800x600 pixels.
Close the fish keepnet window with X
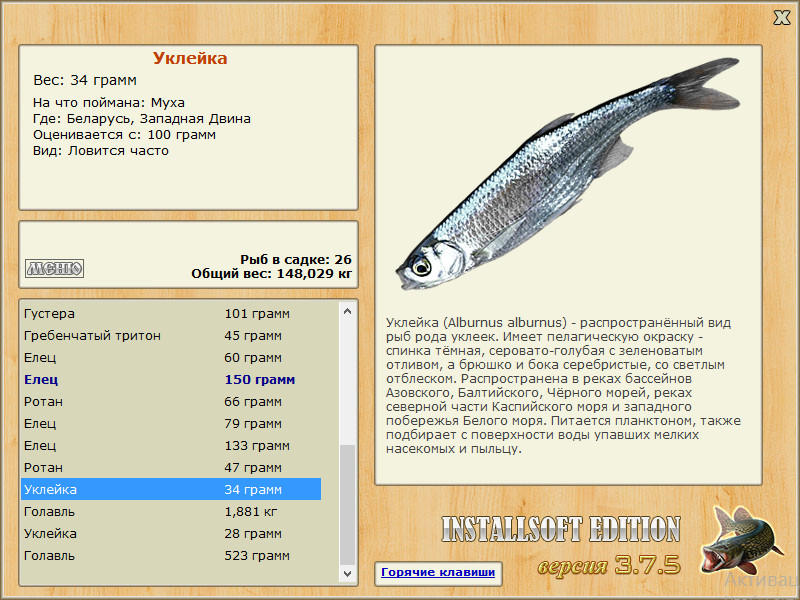tap(781, 17)
